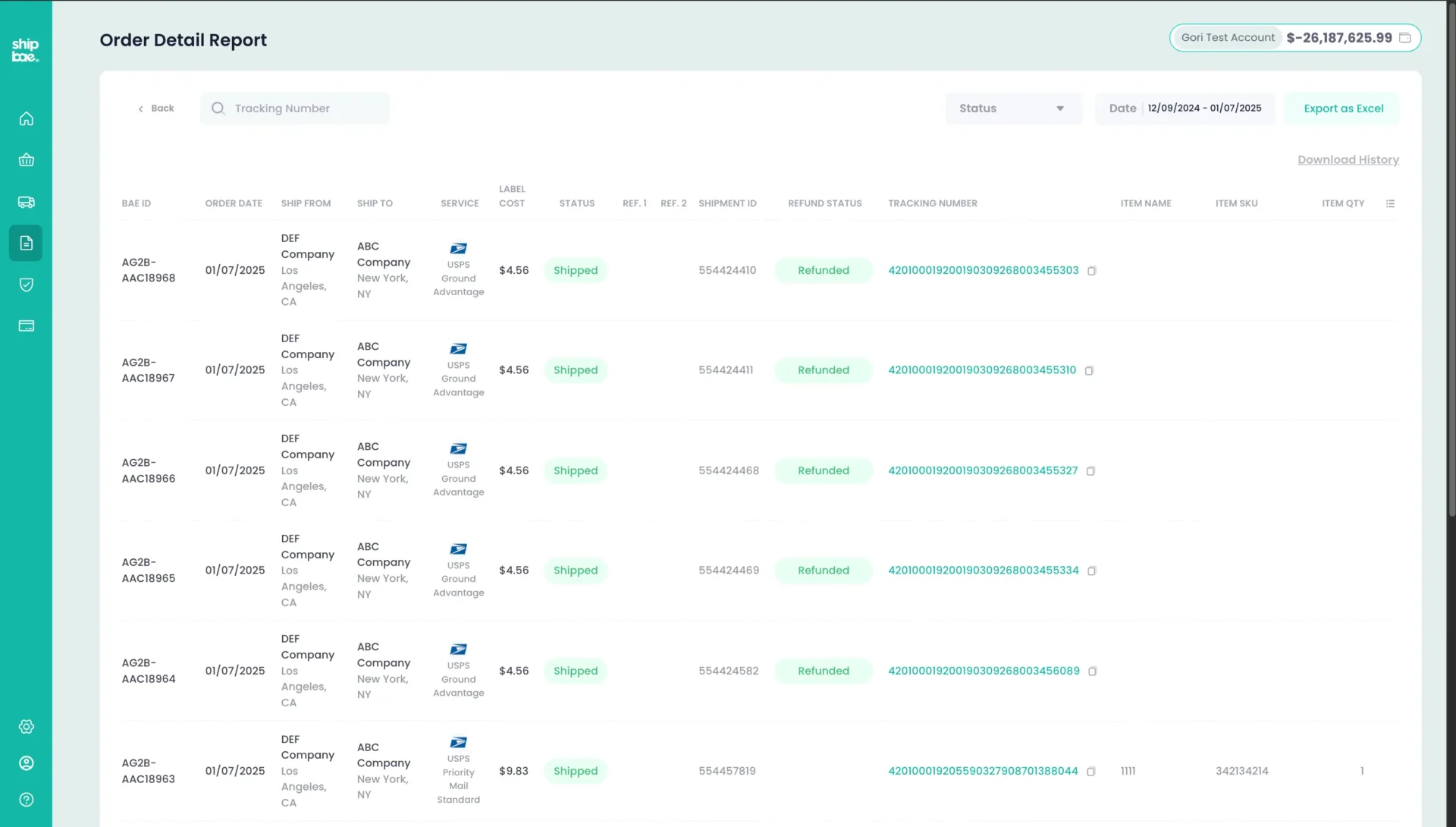Click Refunded badge for shipment 554424410
This screenshot has height=827, width=1456.
coord(824,270)
